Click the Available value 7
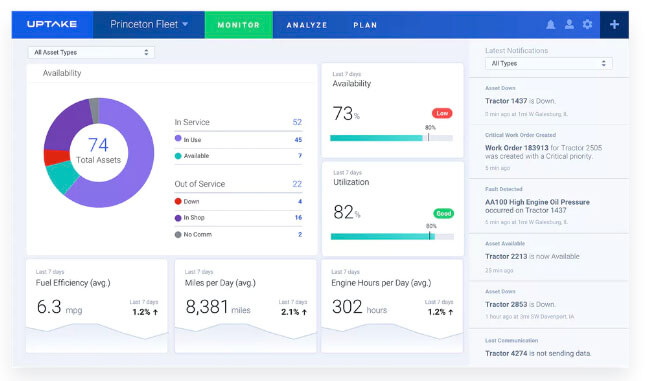 pyautogui.click(x=300, y=156)
